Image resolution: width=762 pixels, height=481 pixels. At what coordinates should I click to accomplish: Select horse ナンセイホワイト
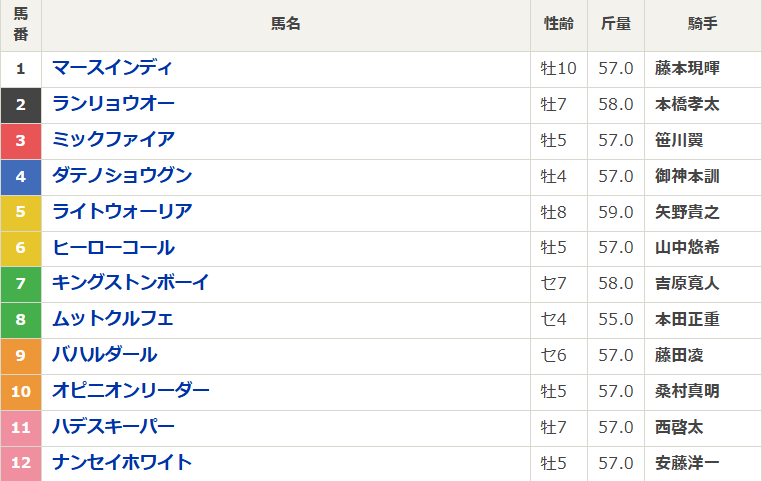pos(122,463)
